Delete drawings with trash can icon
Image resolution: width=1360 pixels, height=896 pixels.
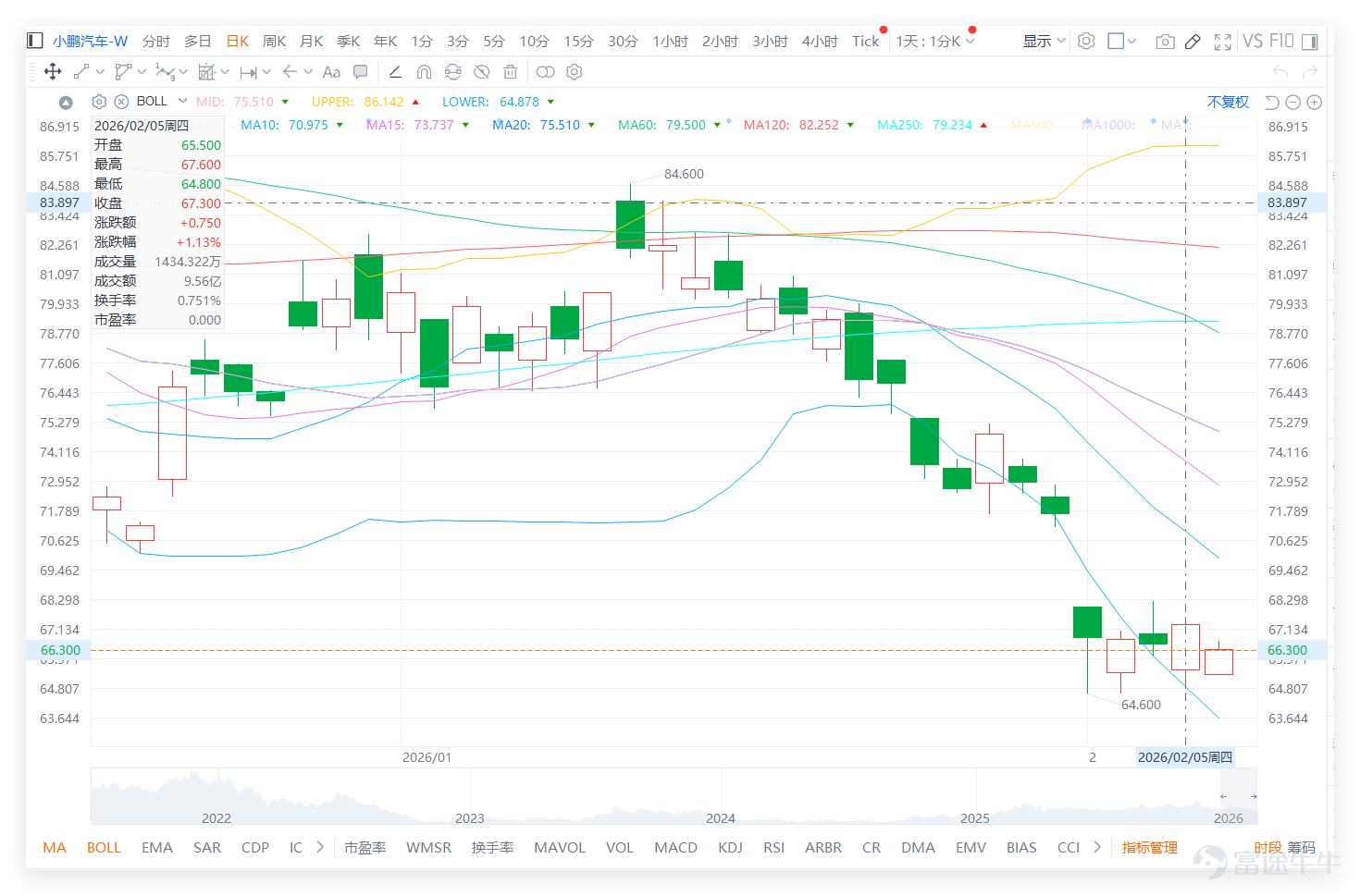pos(510,71)
